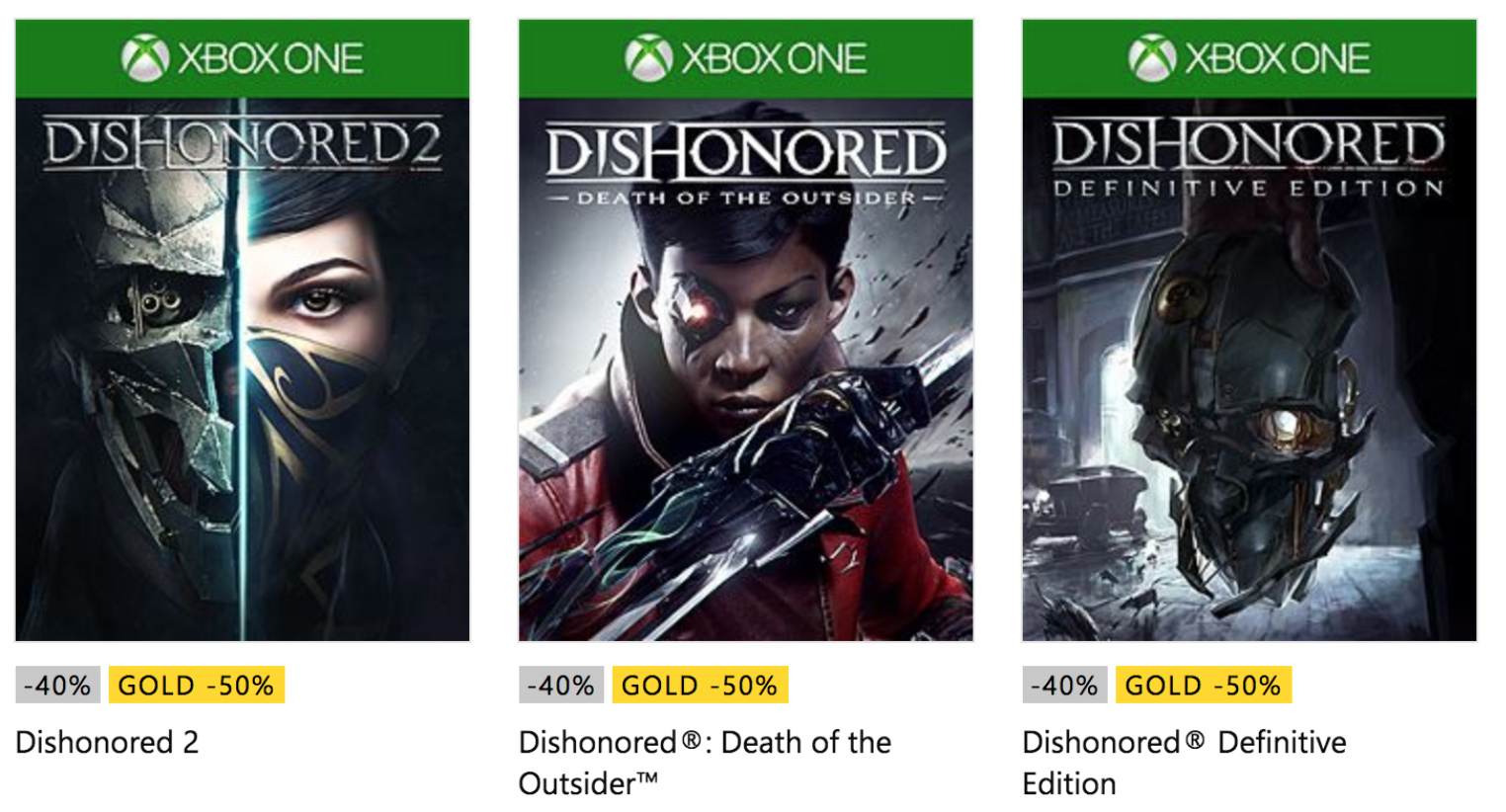Click the Xbox sphere logo above Dishonored 2

click(146, 57)
